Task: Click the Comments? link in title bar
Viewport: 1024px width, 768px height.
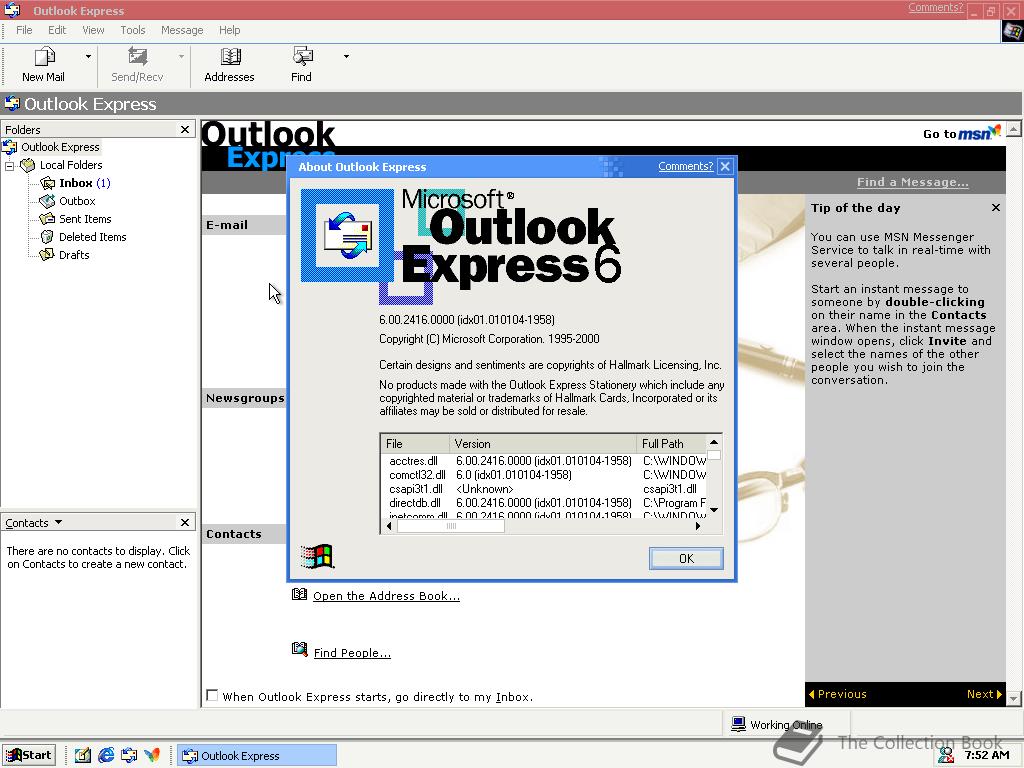Action: click(x=935, y=7)
